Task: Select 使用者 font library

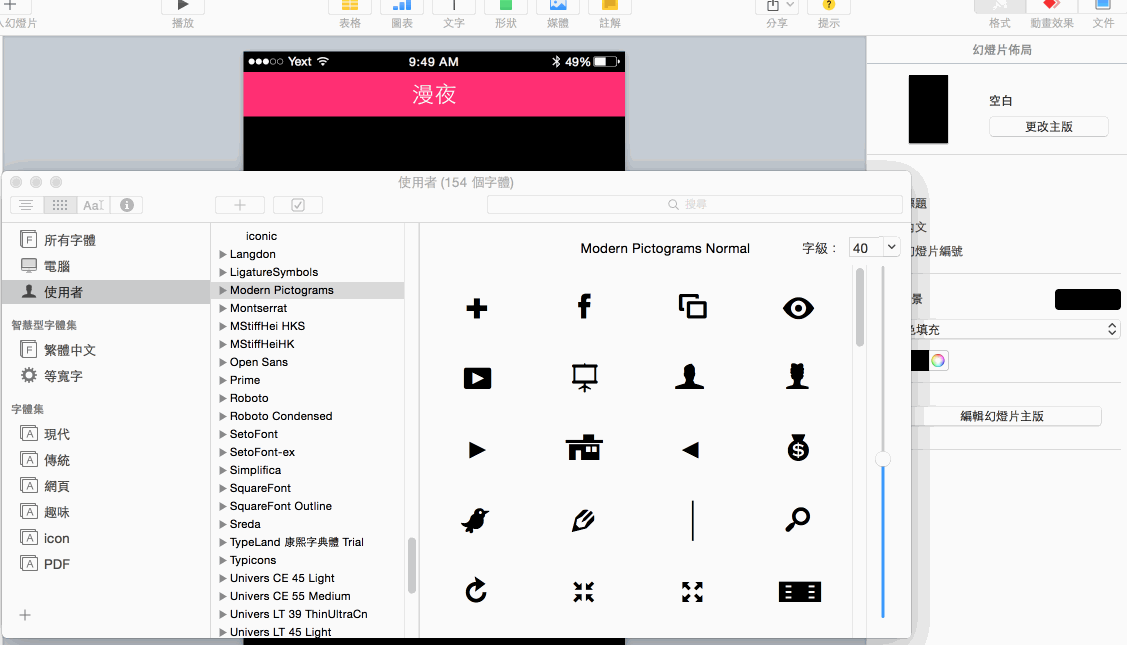Action: coord(106,292)
